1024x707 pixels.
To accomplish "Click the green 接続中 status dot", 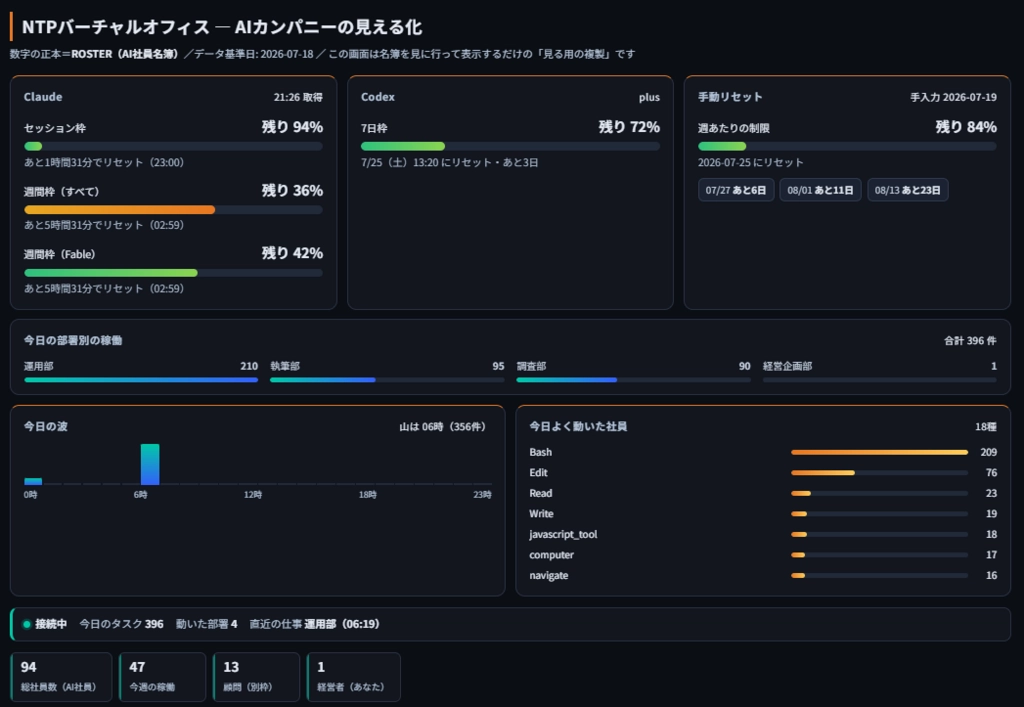I will (27, 624).
